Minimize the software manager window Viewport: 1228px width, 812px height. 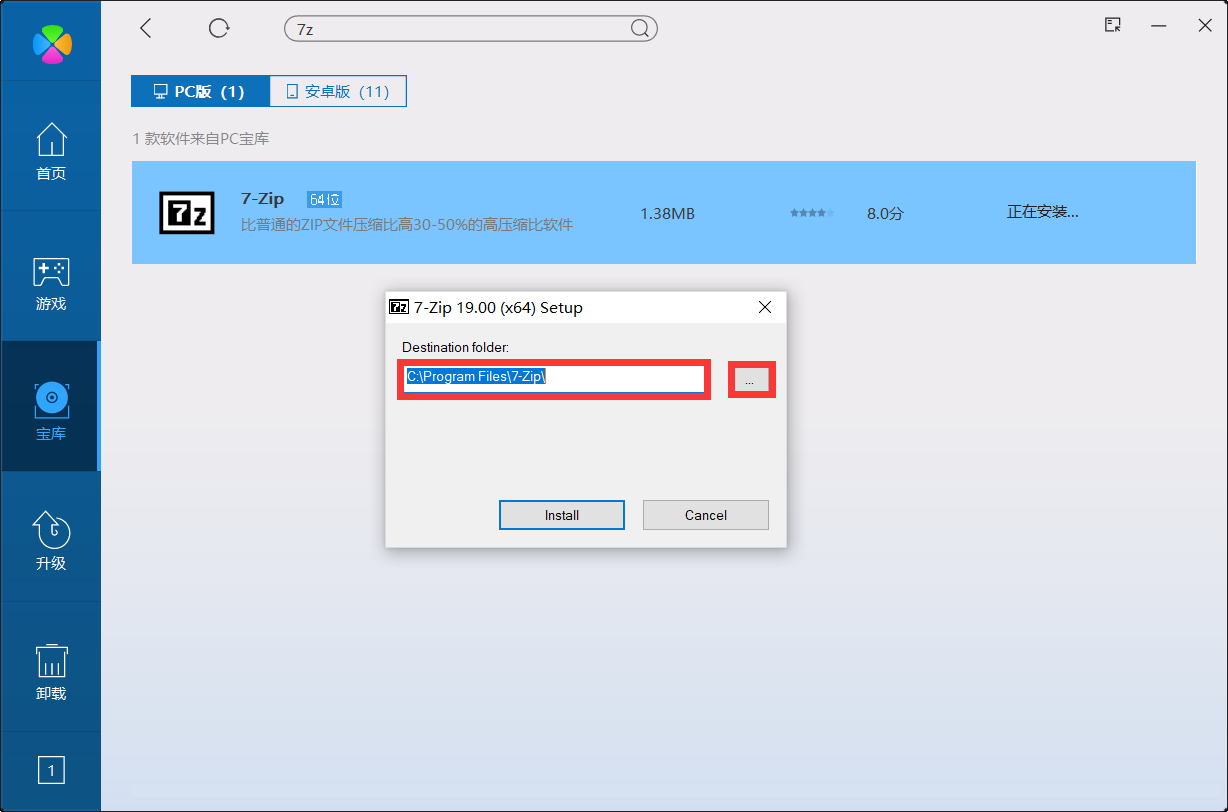click(1159, 26)
